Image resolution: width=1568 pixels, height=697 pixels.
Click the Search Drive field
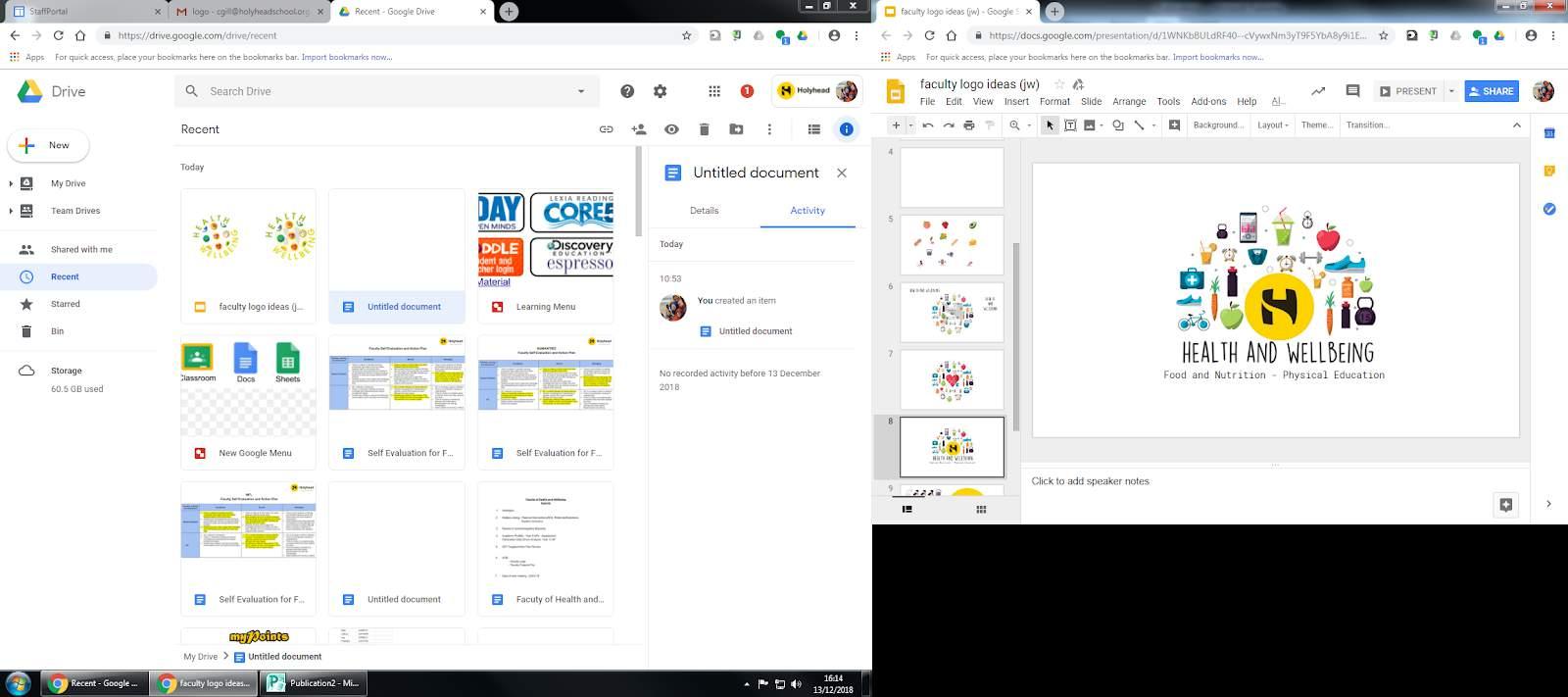click(387, 91)
